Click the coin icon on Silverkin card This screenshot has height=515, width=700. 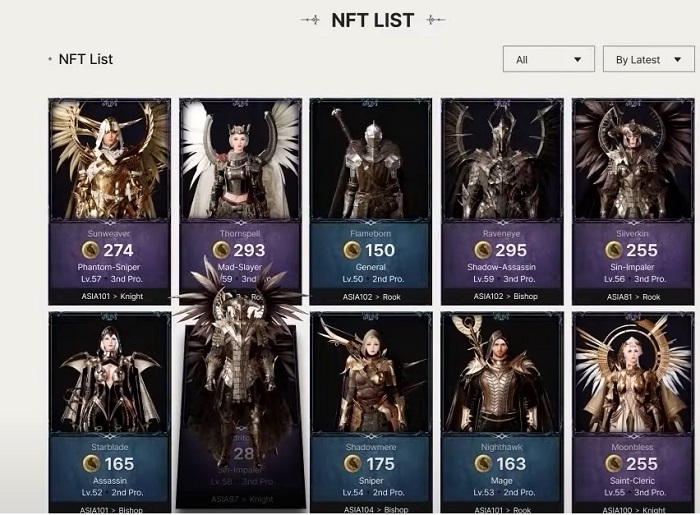coord(612,251)
